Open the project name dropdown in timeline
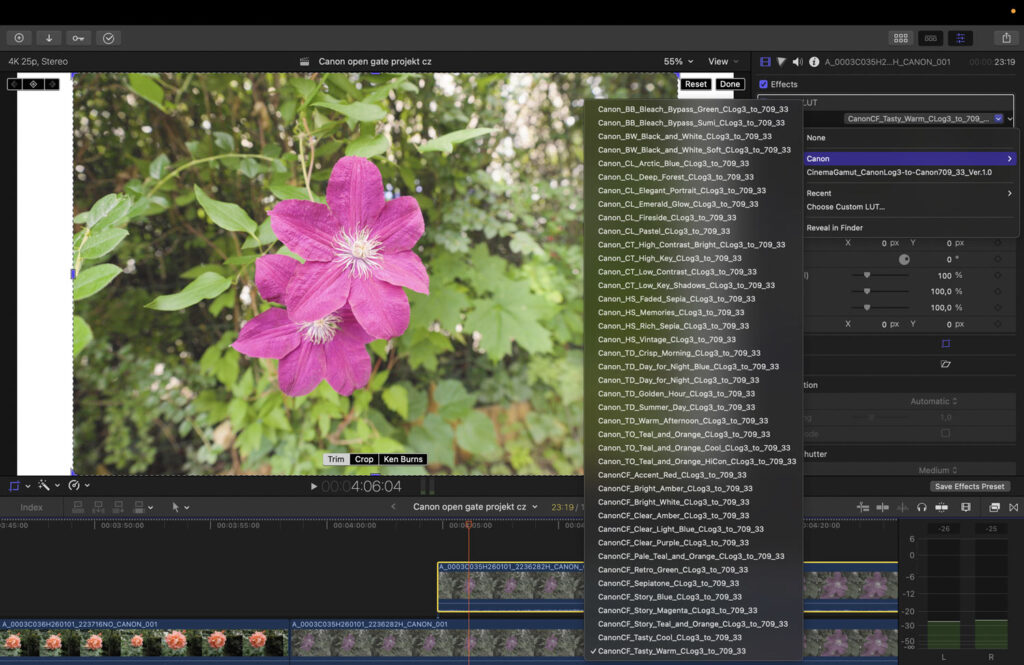 (475, 507)
